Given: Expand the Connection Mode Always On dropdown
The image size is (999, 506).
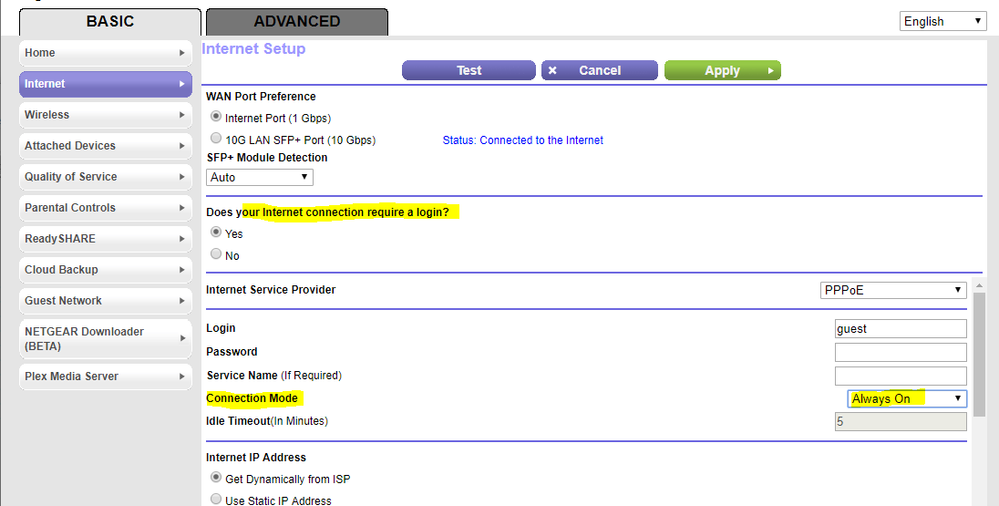Looking at the screenshot, I should pos(907,399).
